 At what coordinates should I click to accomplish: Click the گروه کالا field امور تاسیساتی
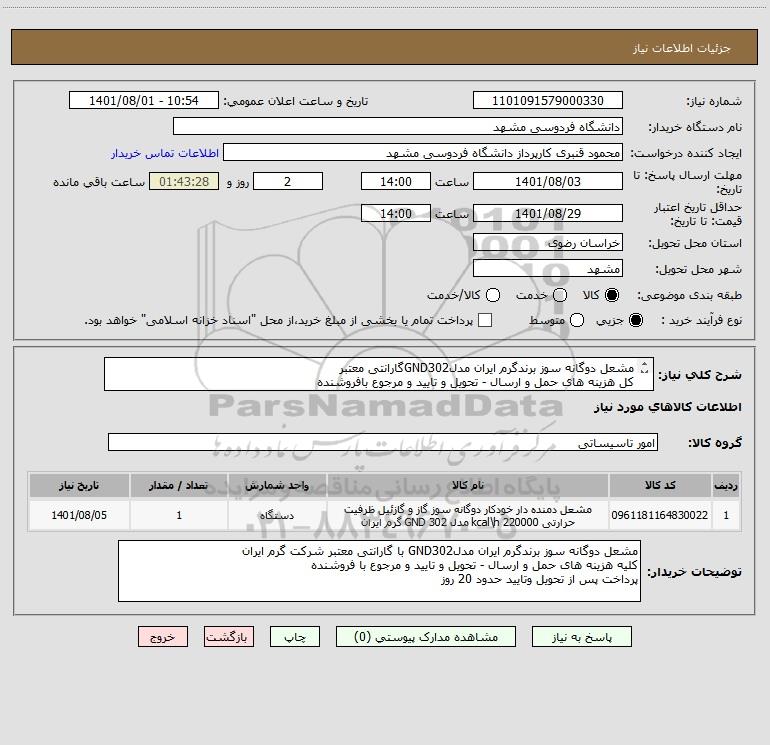[383, 442]
